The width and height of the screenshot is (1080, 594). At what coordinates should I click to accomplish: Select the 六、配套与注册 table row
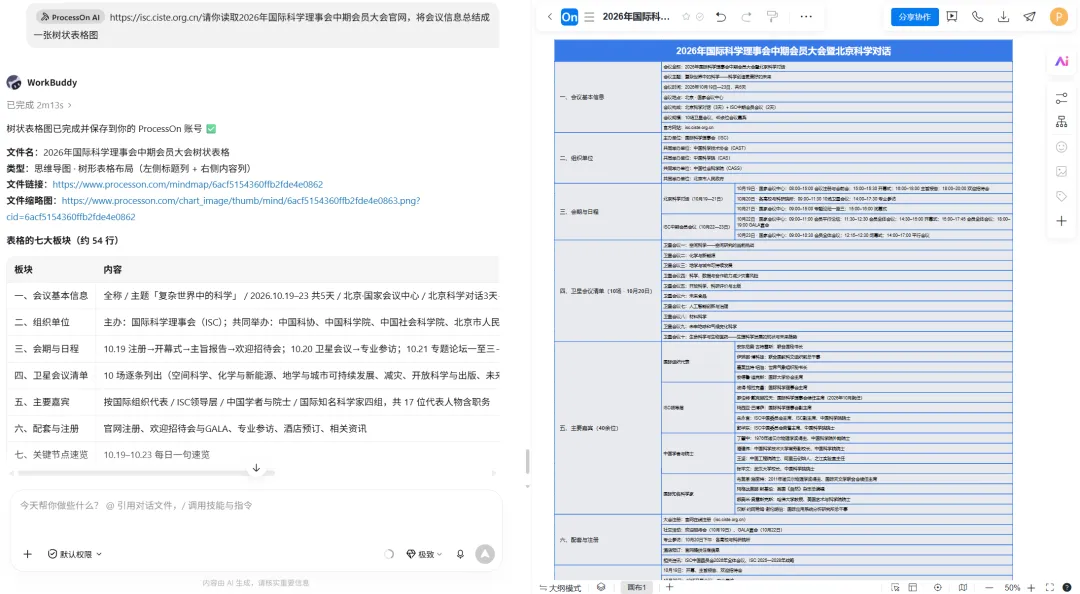pyautogui.click(x=253, y=429)
